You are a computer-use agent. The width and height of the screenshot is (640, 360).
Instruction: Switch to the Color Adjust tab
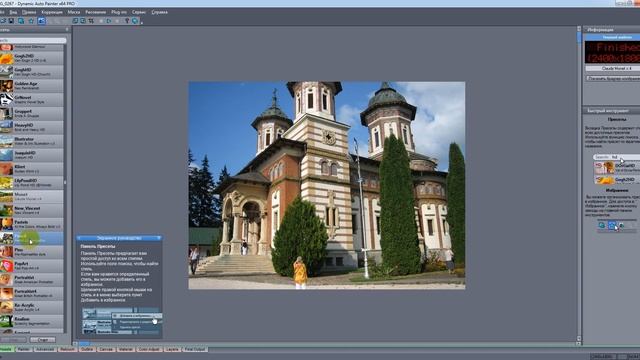149,350
